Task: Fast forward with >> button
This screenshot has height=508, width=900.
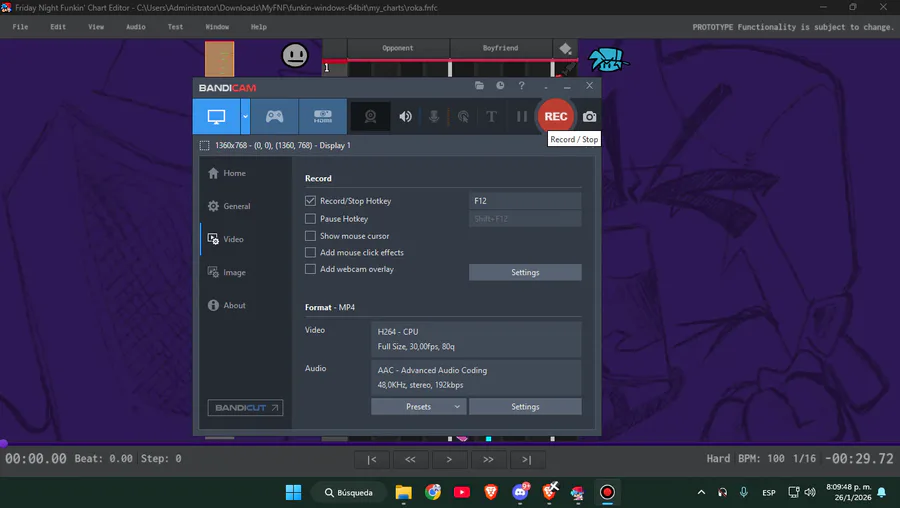Action: (x=488, y=460)
